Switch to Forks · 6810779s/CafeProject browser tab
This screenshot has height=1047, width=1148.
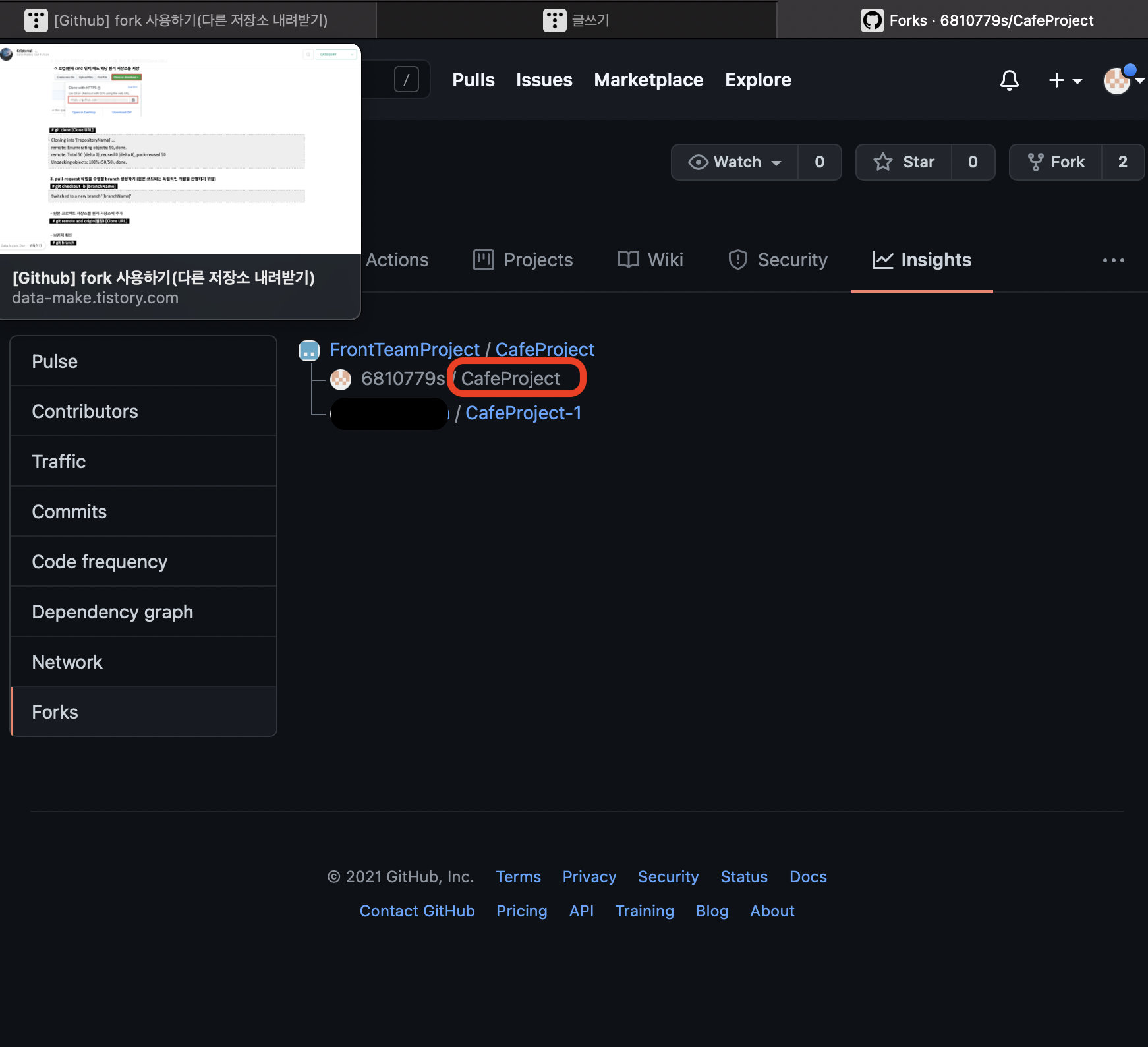tap(963, 20)
